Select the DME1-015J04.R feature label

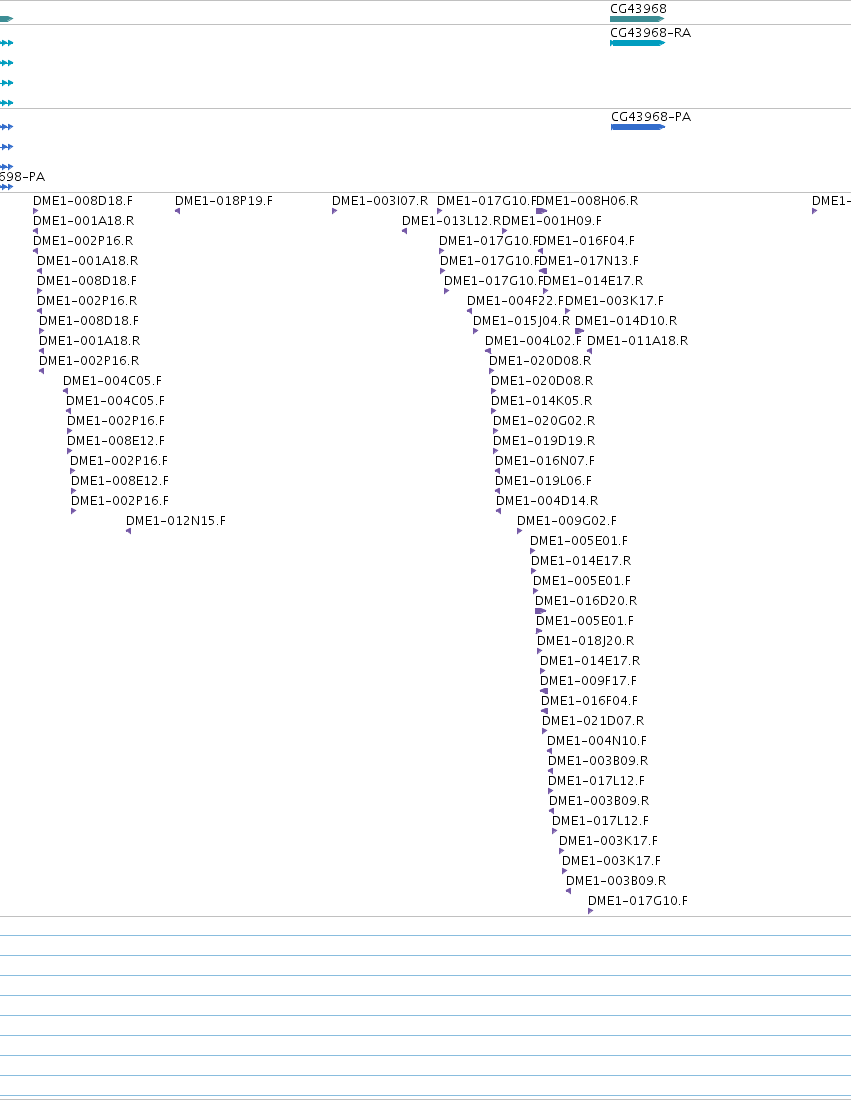(x=521, y=321)
